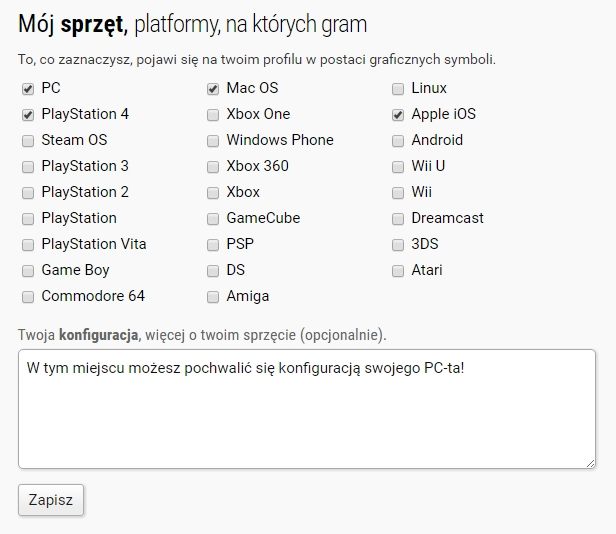Tick the Commodore 64 checkbox
Viewport: 616px width, 534px height.
tap(28, 297)
